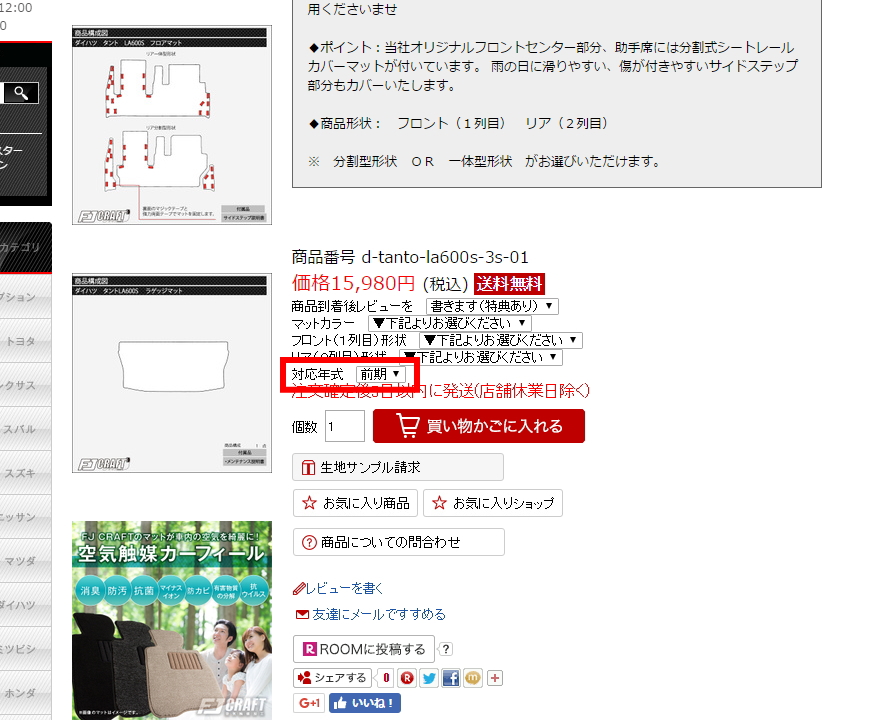
Task: Open the 対応年式 dropdown showing 前期
Action: [x=381, y=374]
